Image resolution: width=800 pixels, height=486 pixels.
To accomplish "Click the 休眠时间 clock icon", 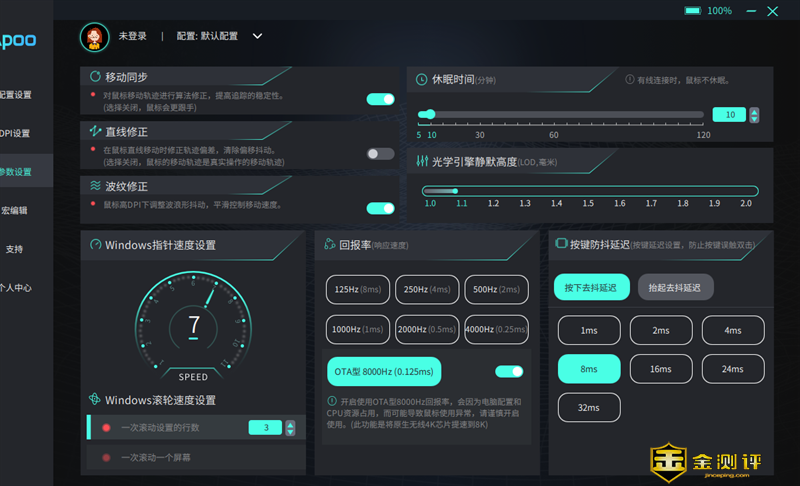I will (422, 79).
